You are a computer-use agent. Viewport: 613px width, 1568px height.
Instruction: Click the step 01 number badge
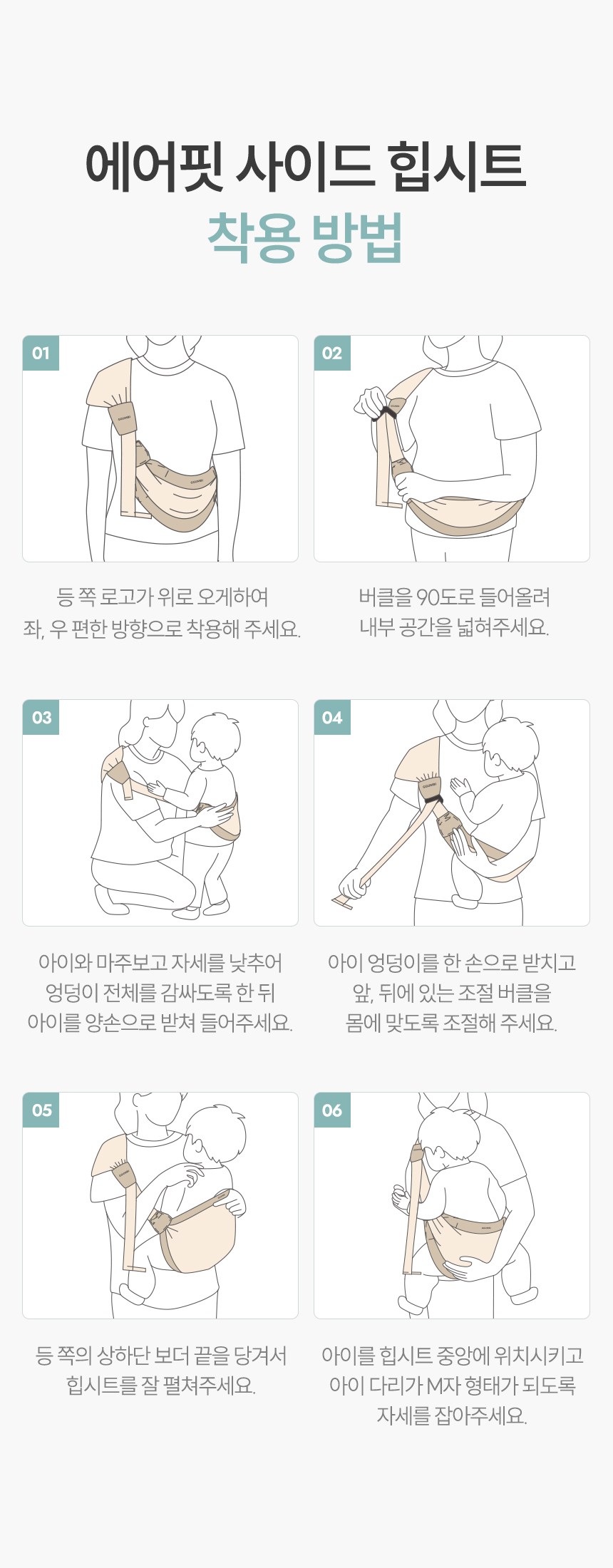coord(41,353)
